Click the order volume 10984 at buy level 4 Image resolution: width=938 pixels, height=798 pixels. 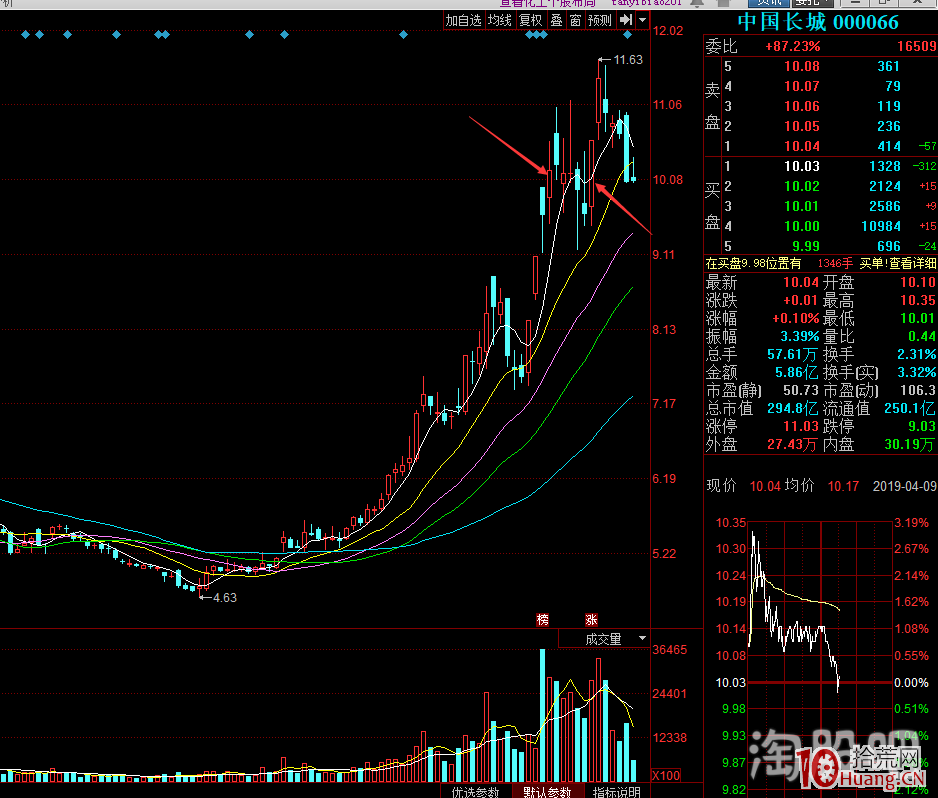pos(881,226)
